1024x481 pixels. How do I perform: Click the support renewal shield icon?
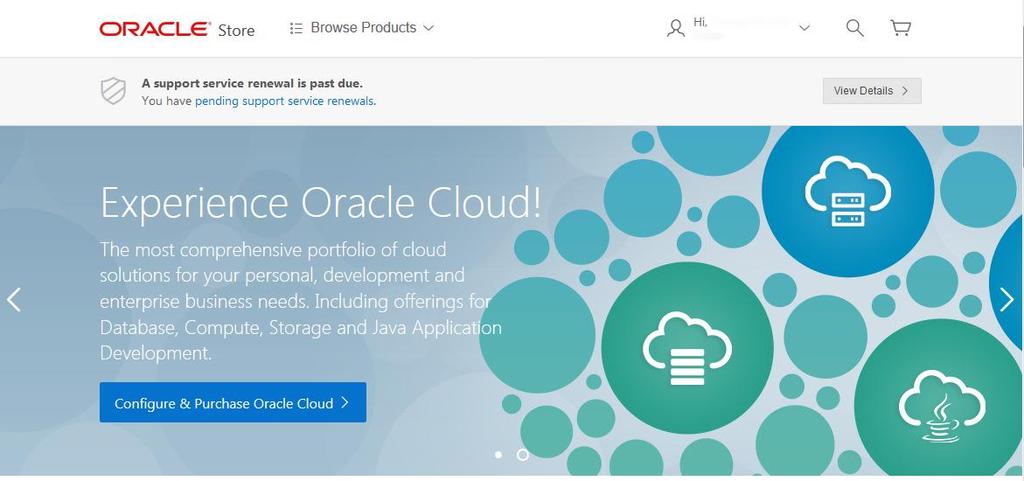(113, 91)
